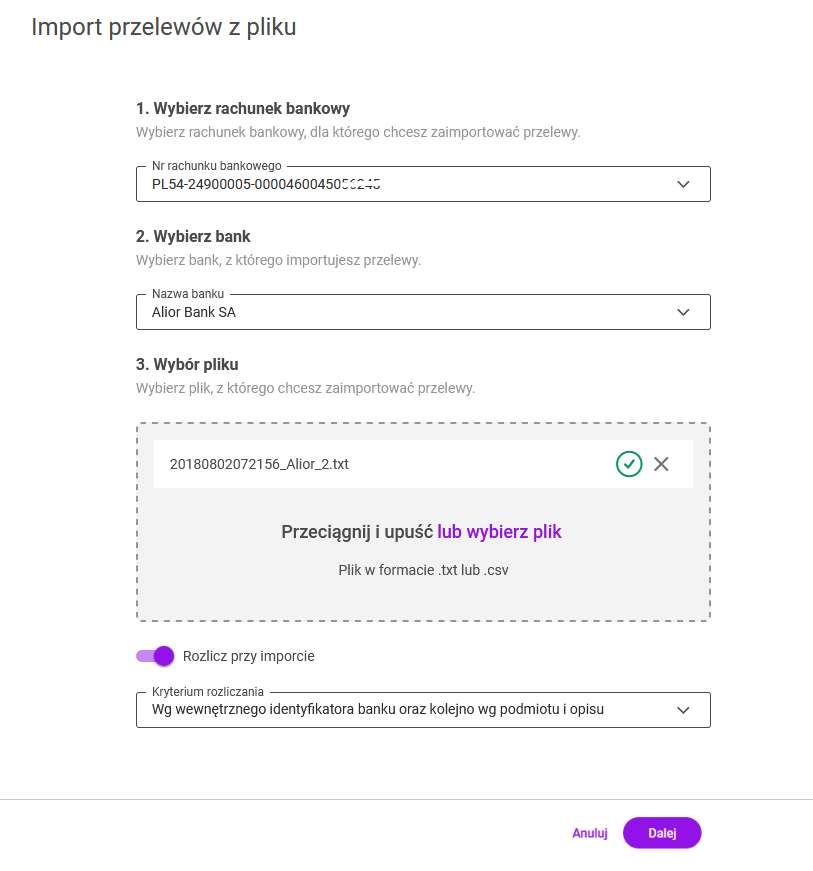This screenshot has width=813, height=871.
Task: Toggle the Rozlicz przy imporcie switch
Action: 155,656
